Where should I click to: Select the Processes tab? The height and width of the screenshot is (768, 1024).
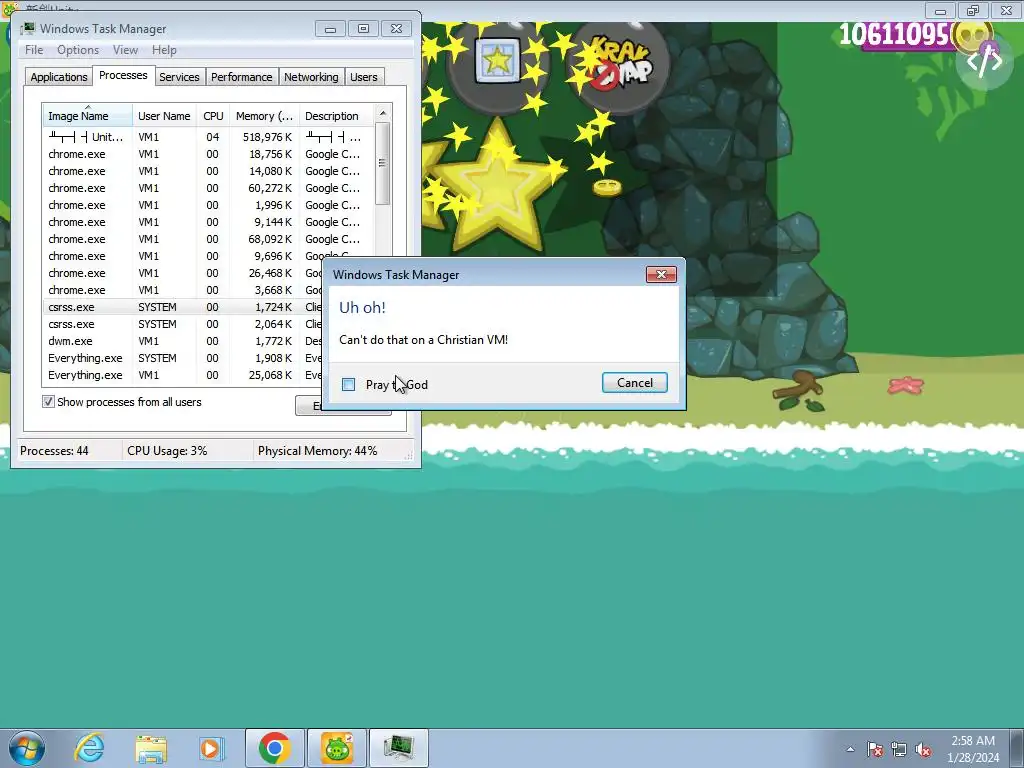pyautogui.click(x=123, y=75)
